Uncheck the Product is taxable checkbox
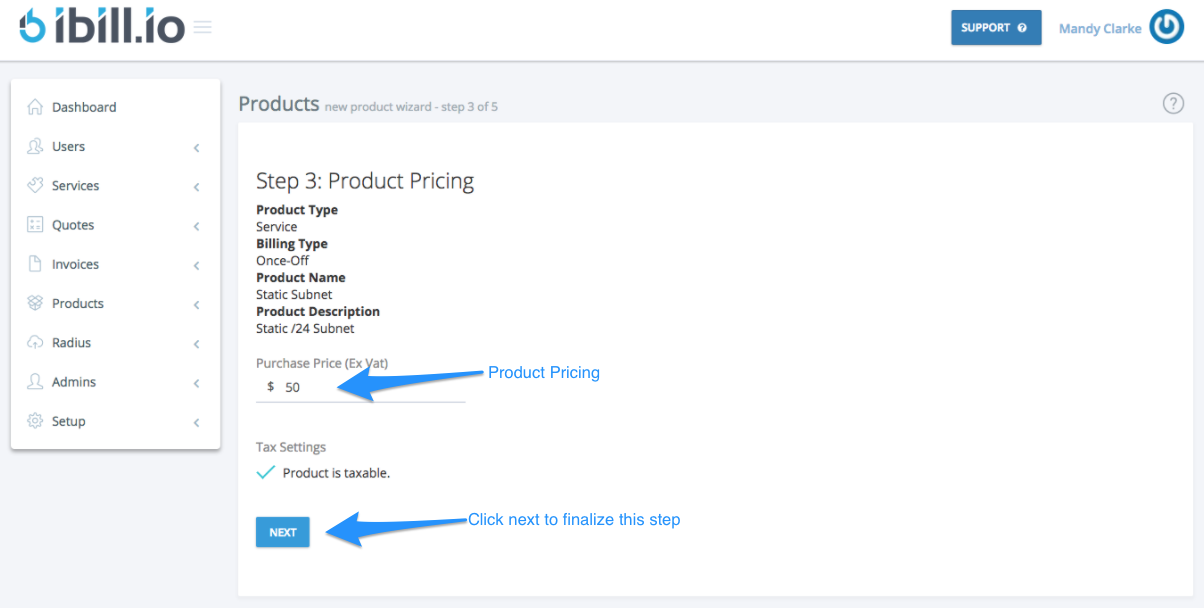The height and width of the screenshot is (608, 1204). pyautogui.click(x=266, y=471)
